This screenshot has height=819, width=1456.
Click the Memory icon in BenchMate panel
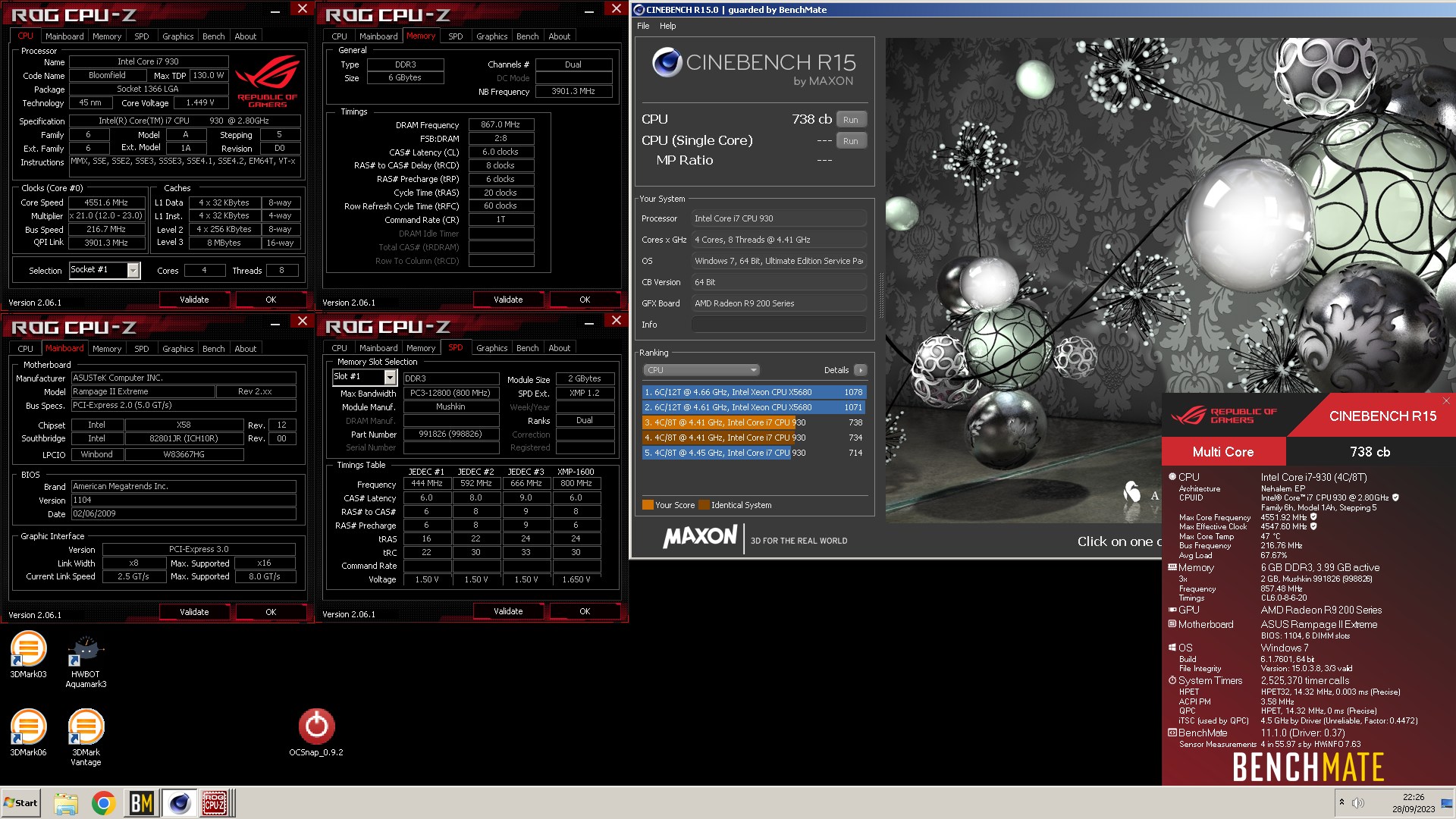point(1172,567)
